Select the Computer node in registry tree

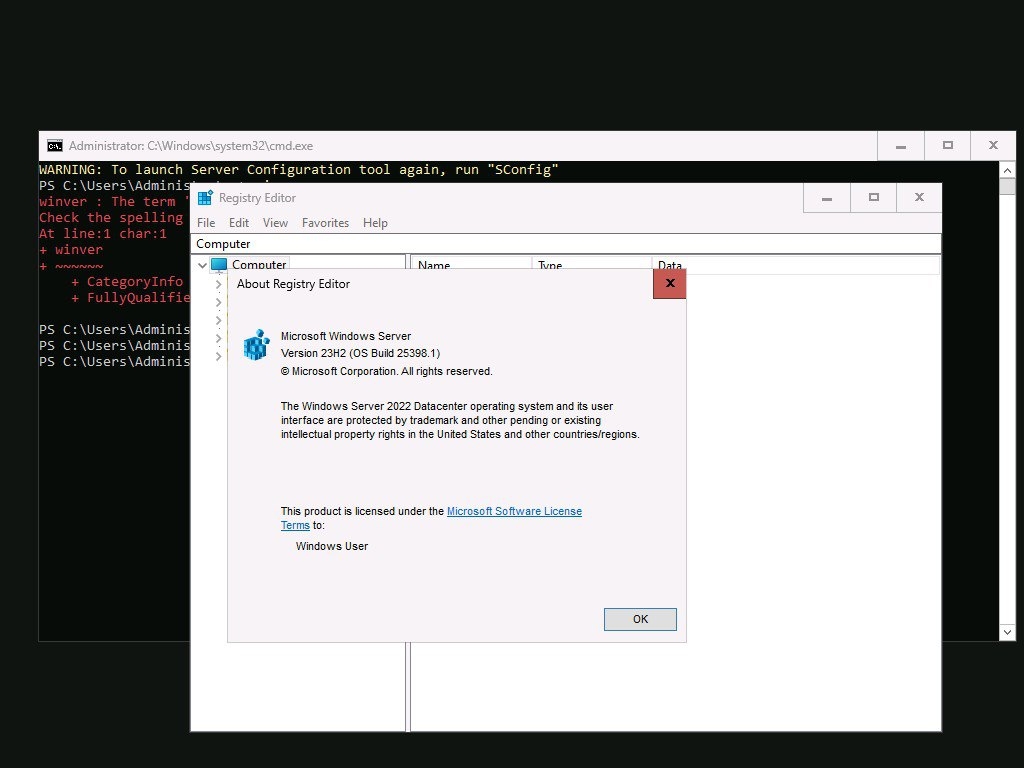(x=259, y=264)
